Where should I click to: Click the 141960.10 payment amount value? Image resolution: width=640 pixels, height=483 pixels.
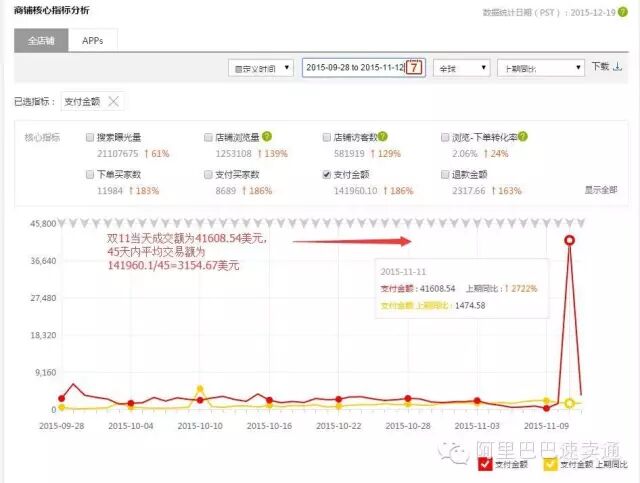(x=355, y=191)
